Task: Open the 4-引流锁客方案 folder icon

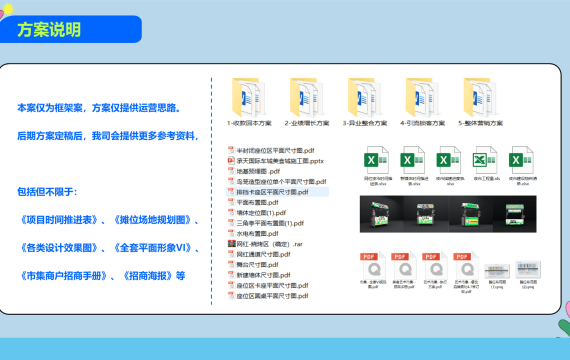Action: pos(422,97)
